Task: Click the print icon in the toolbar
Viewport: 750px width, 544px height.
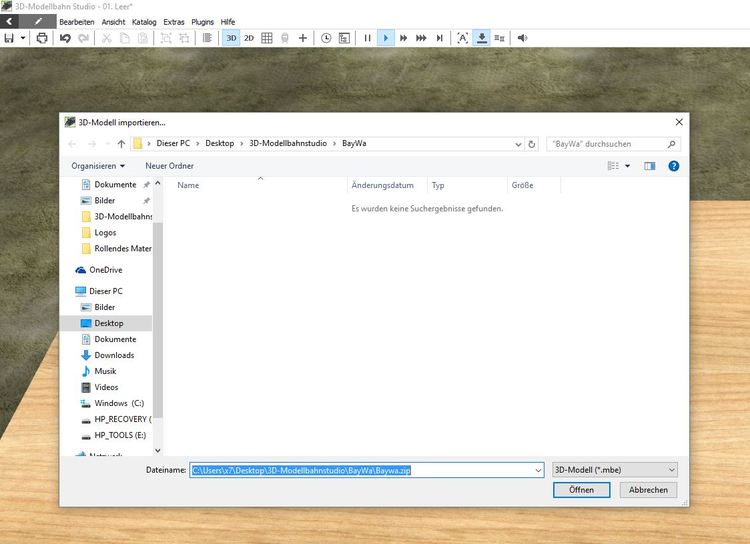Action: pyautogui.click(x=42, y=38)
